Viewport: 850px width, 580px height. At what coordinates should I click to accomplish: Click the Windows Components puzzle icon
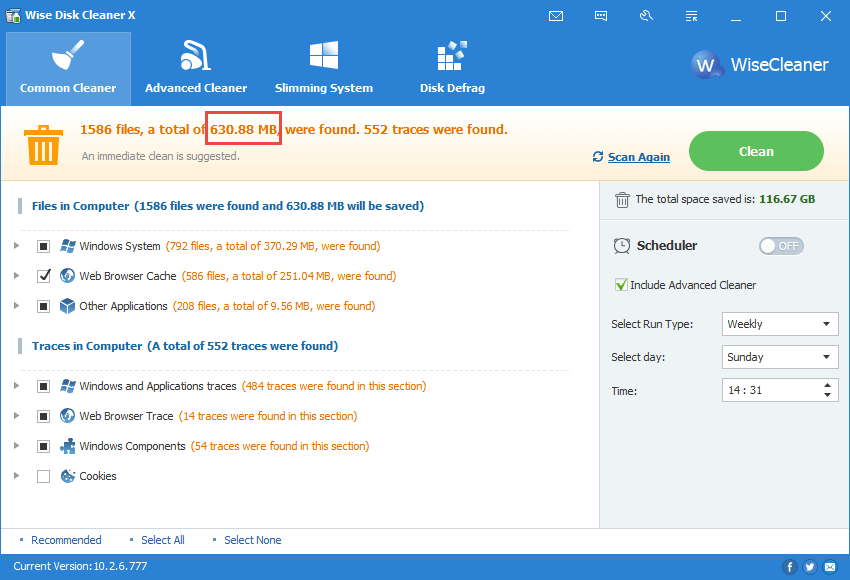68,446
